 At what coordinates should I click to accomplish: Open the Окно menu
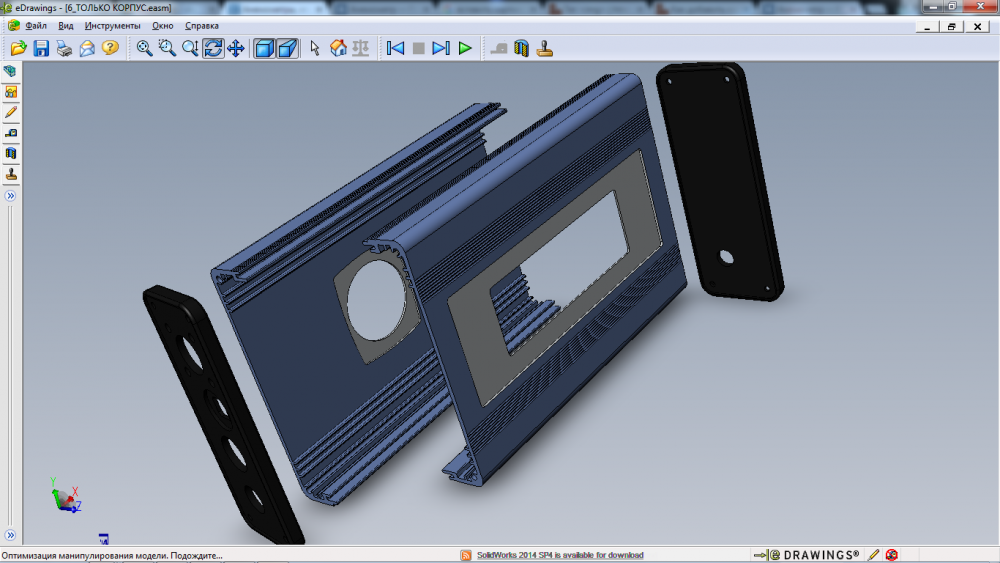tap(163, 26)
